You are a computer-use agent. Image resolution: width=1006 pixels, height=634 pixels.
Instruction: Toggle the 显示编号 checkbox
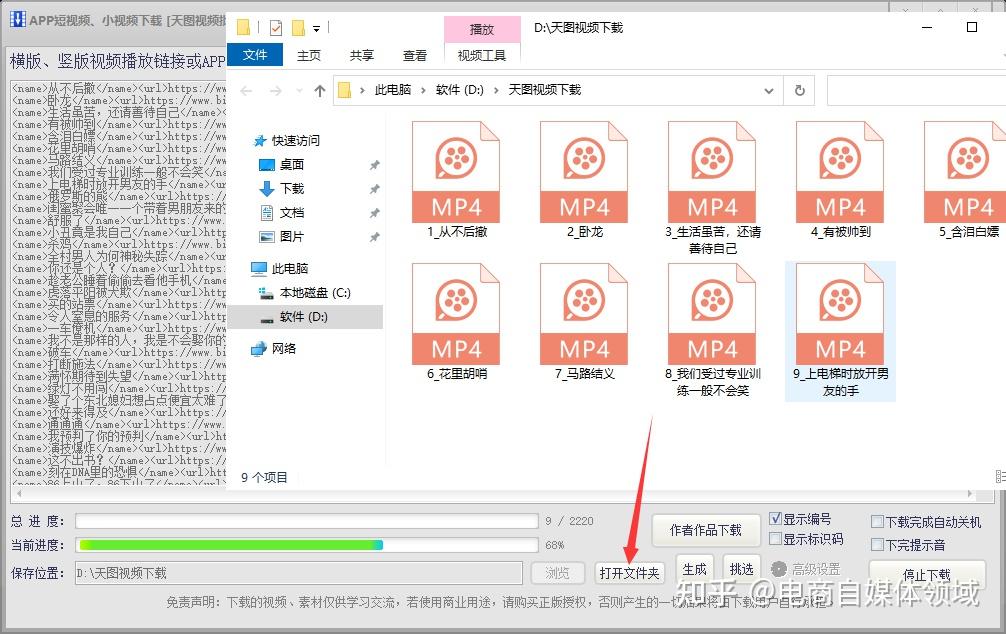pos(775,518)
